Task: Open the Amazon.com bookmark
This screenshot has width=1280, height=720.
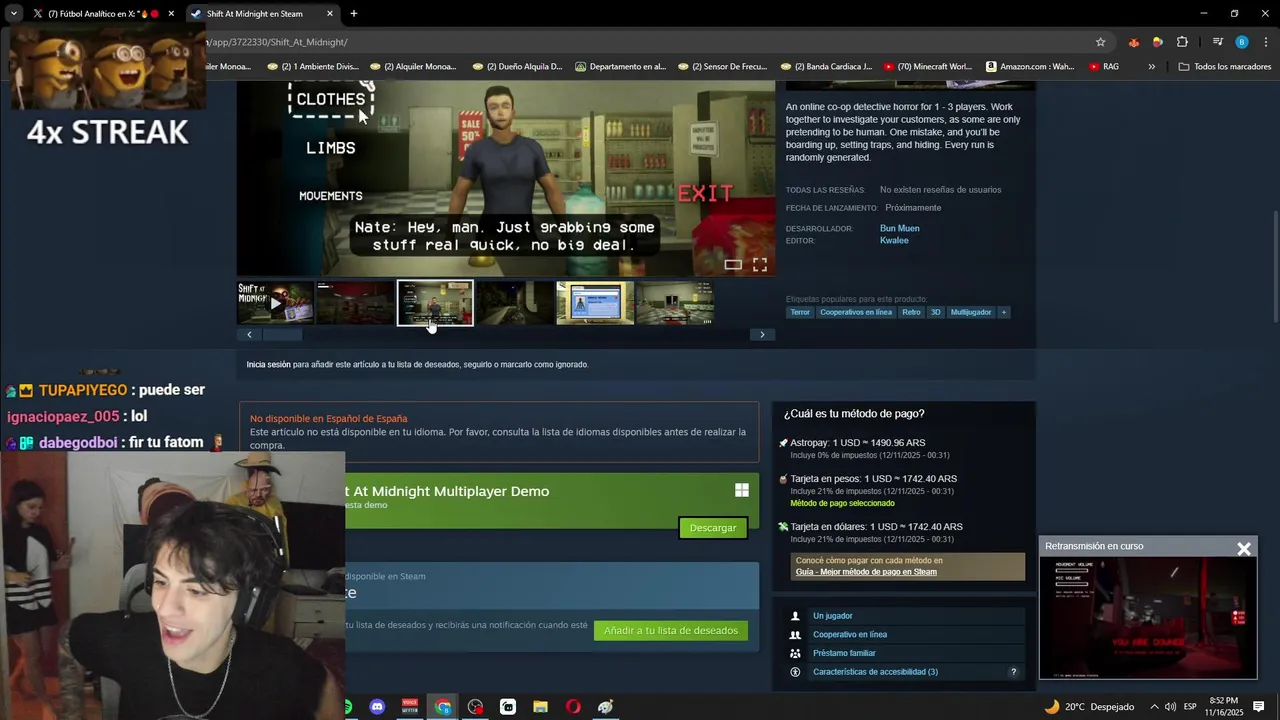Action: click(1030, 67)
